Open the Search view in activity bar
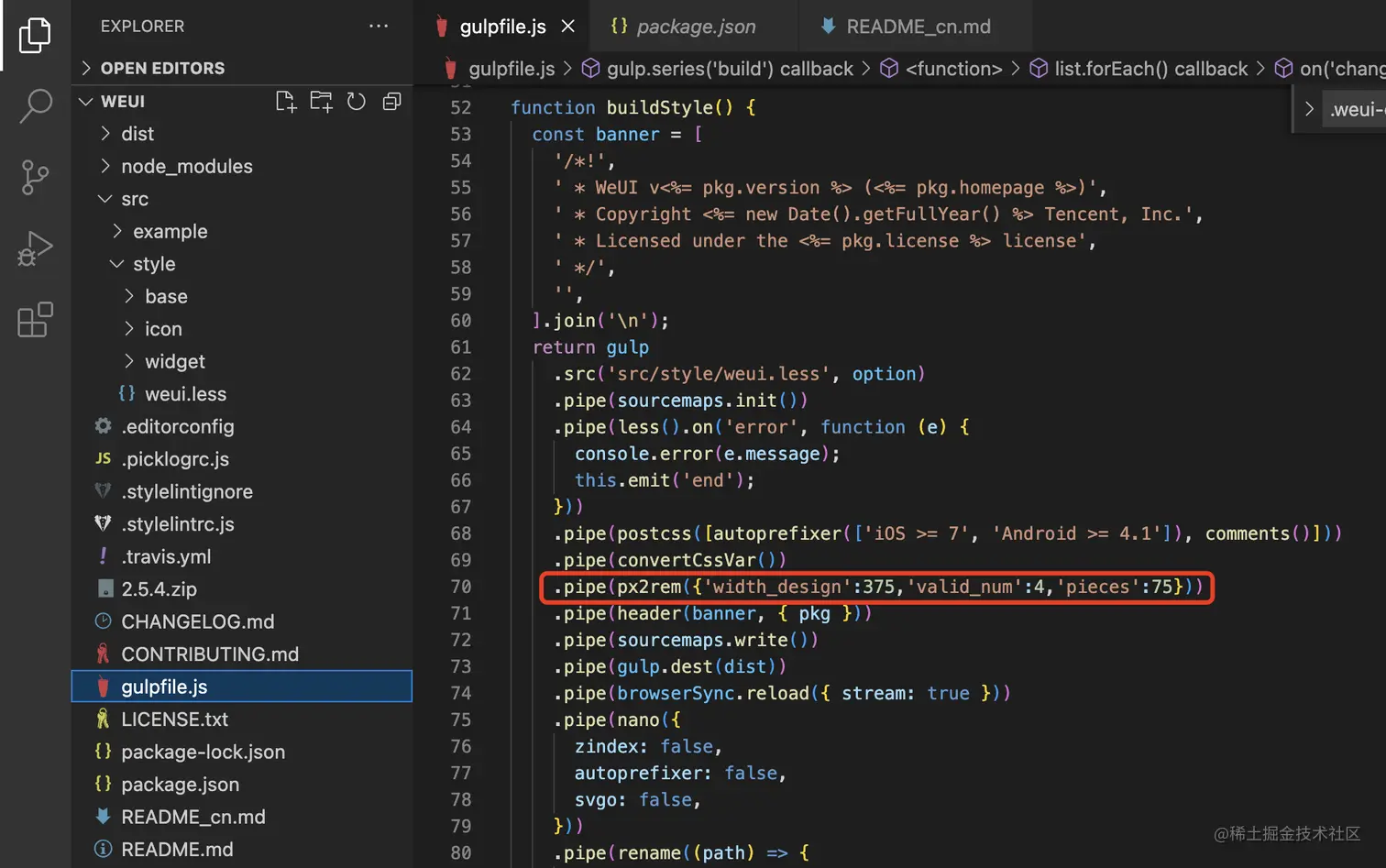This screenshot has width=1386, height=868. pyautogui.click(x=35, y=105)
